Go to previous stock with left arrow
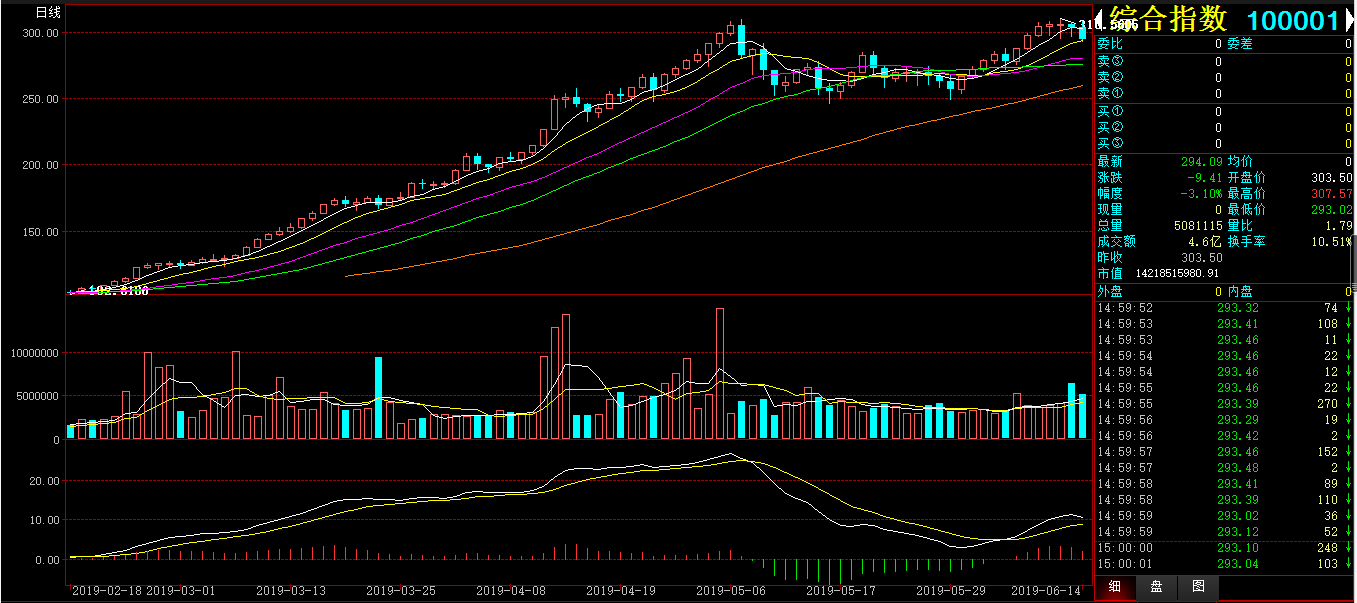 pyautogui.click(x=1100, y=20)
